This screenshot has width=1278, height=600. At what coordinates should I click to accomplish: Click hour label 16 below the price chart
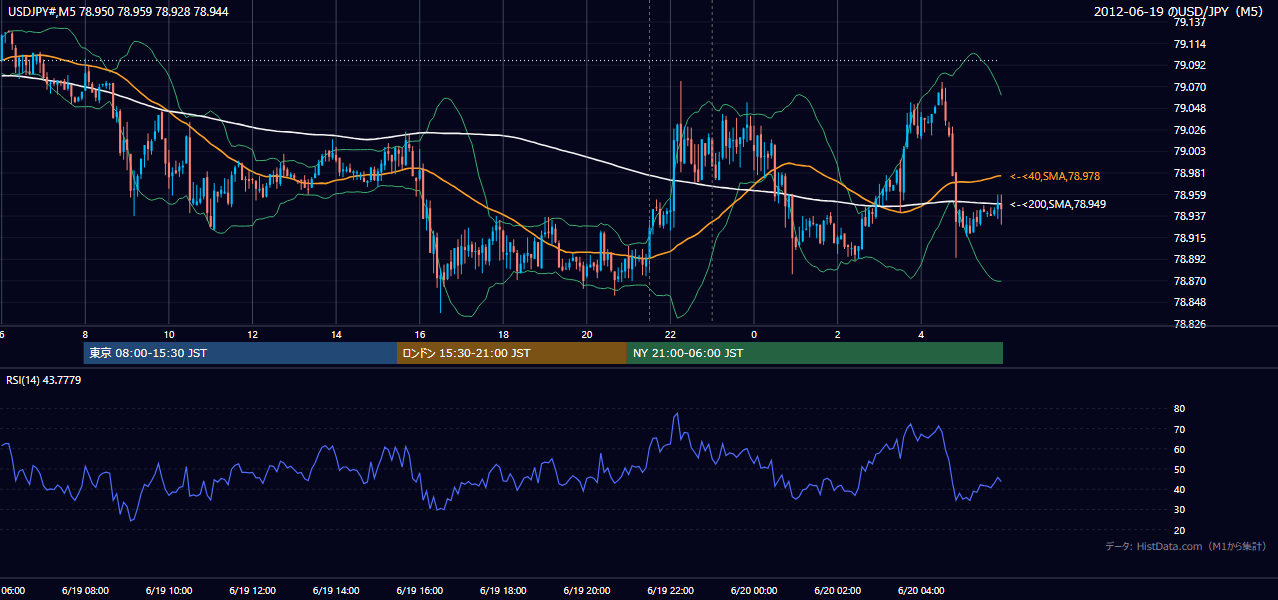point(420,335)
